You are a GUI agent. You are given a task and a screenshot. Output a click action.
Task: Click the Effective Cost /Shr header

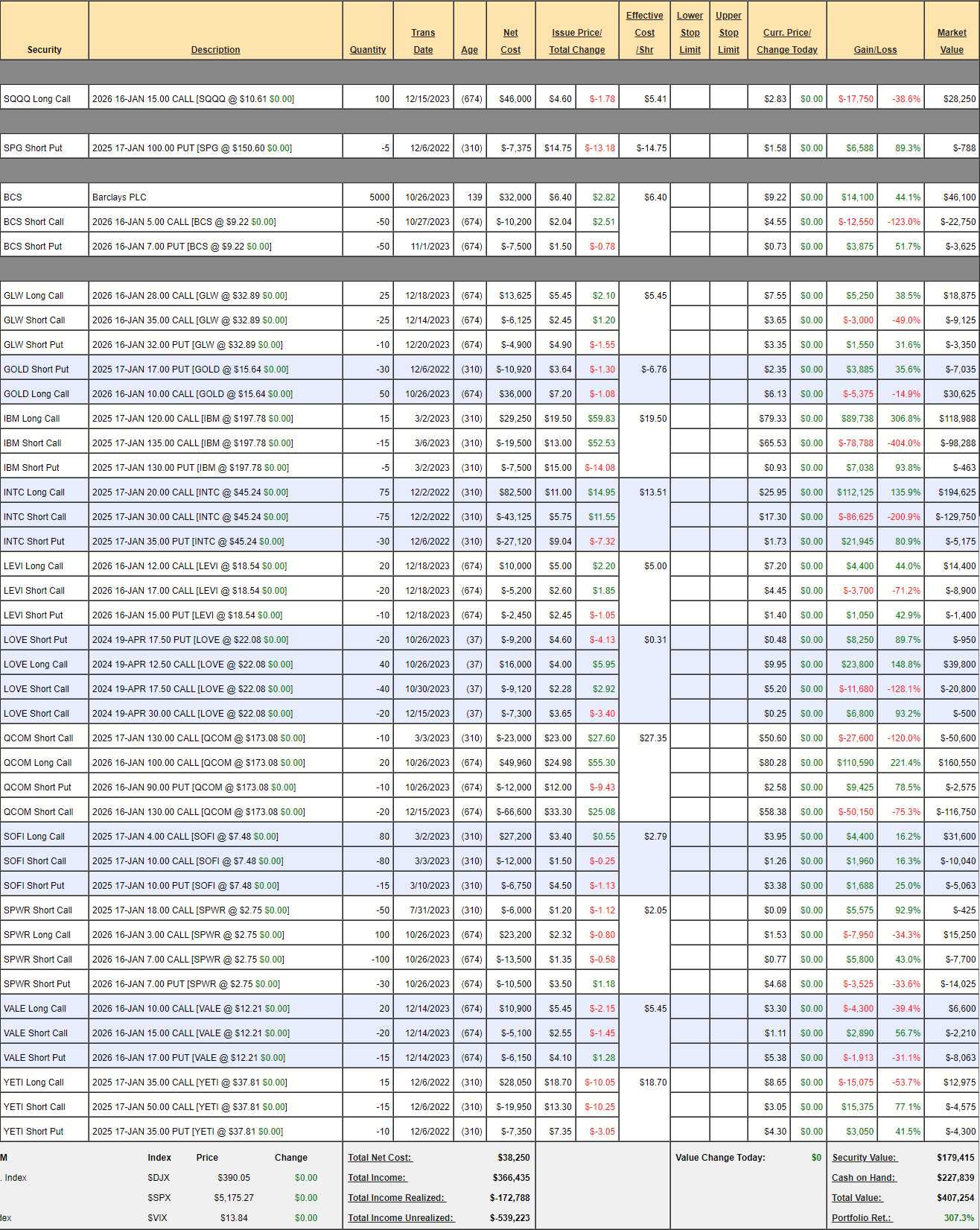(x=644, y=33)
